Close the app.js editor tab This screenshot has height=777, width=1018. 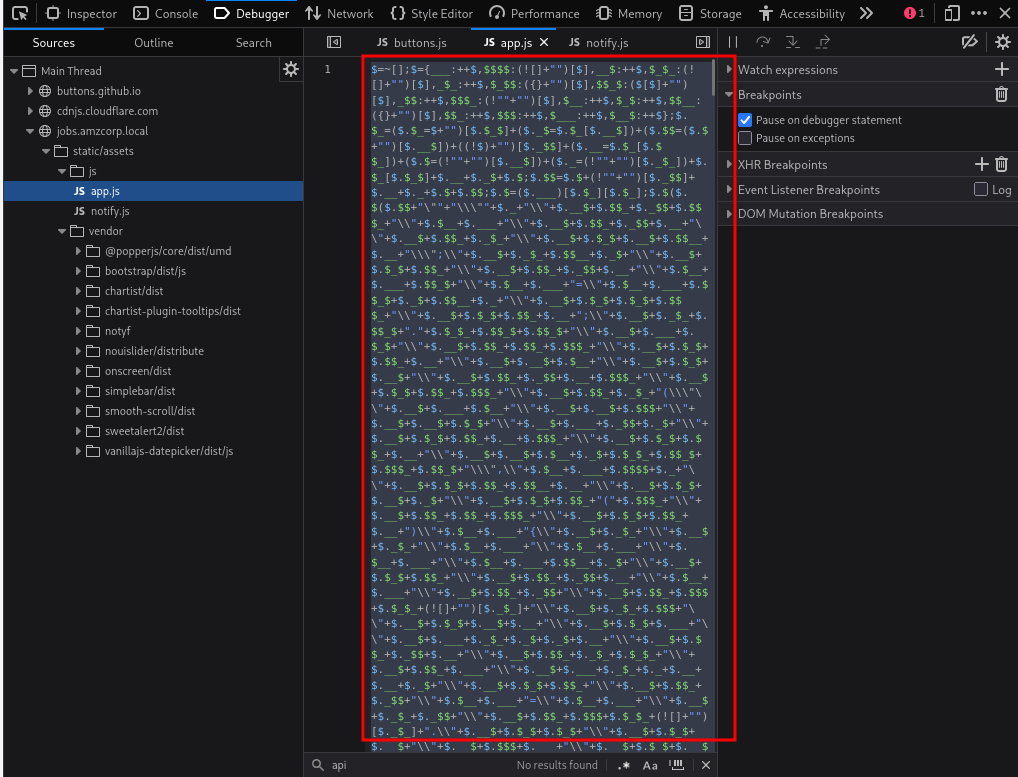click(544, 42)
